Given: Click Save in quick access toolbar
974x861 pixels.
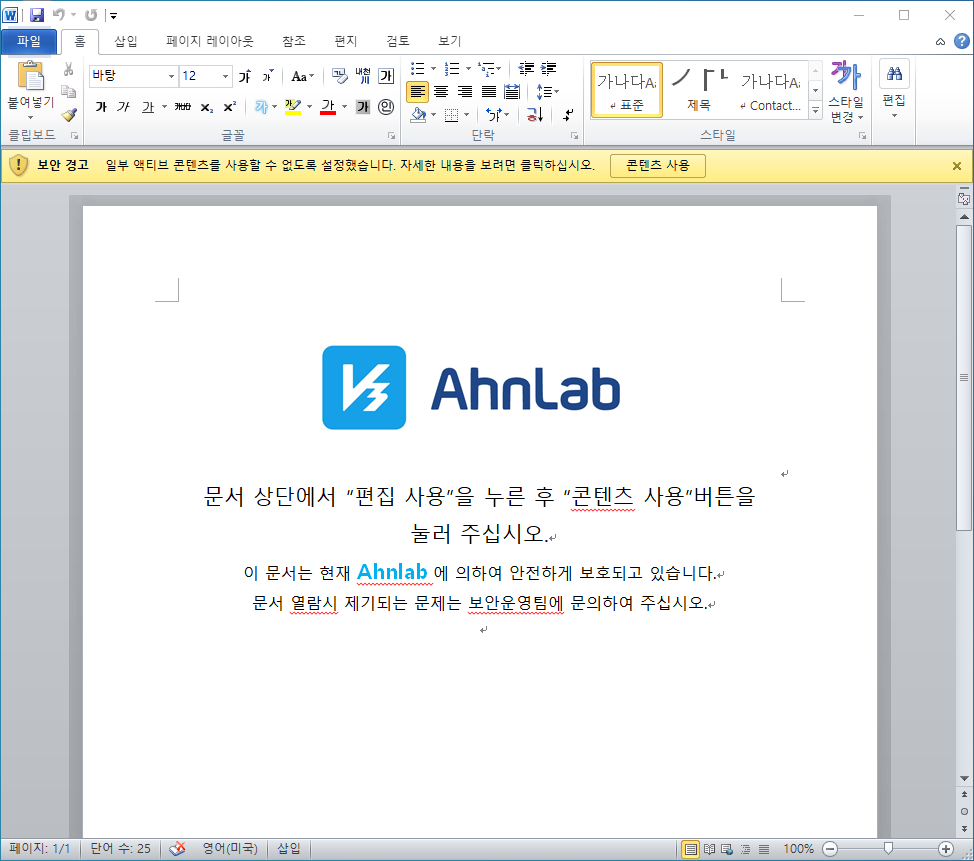Looking at the screenshot, I should (37, 14).
